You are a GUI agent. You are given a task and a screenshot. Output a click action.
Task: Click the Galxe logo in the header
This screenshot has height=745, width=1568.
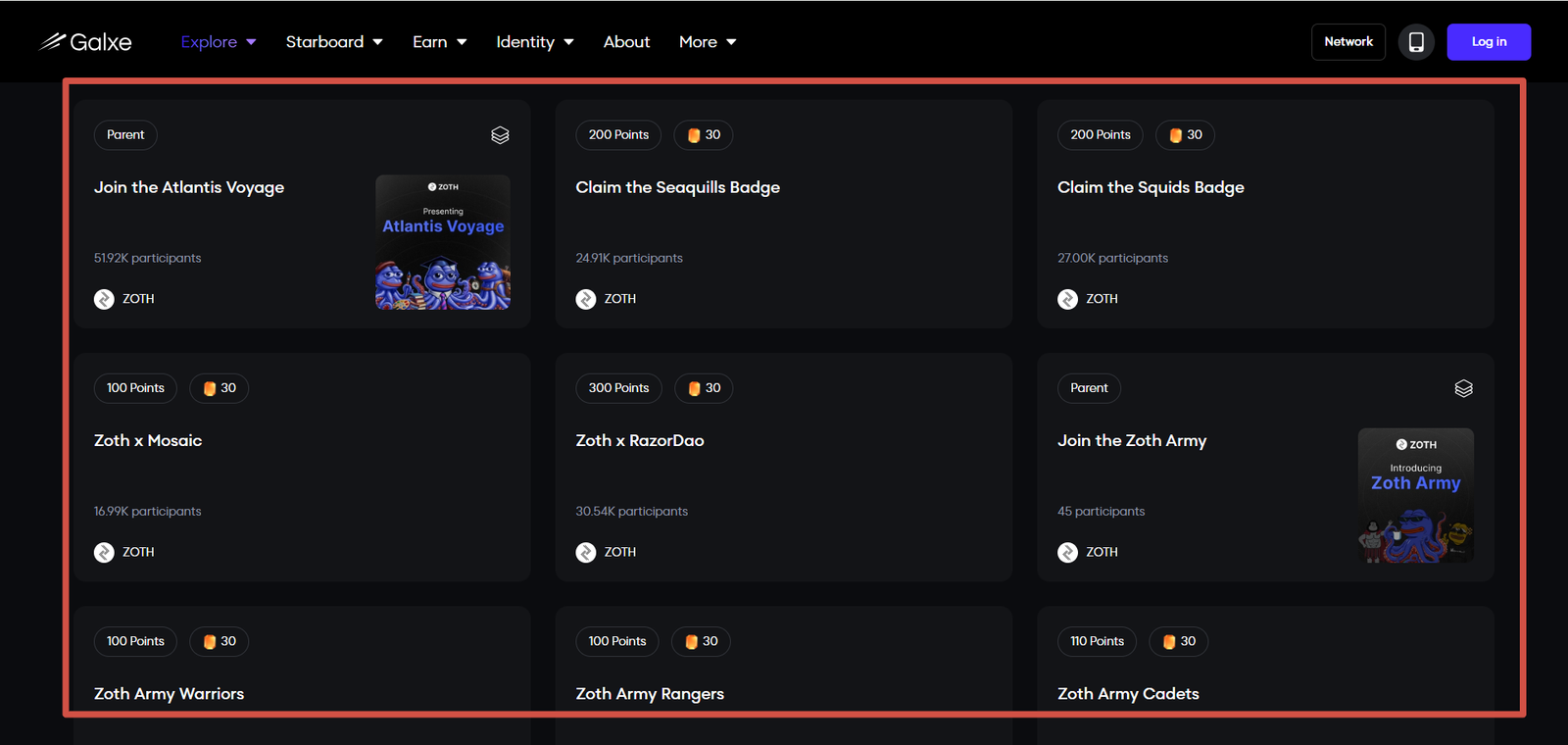(x=85, y=42)
